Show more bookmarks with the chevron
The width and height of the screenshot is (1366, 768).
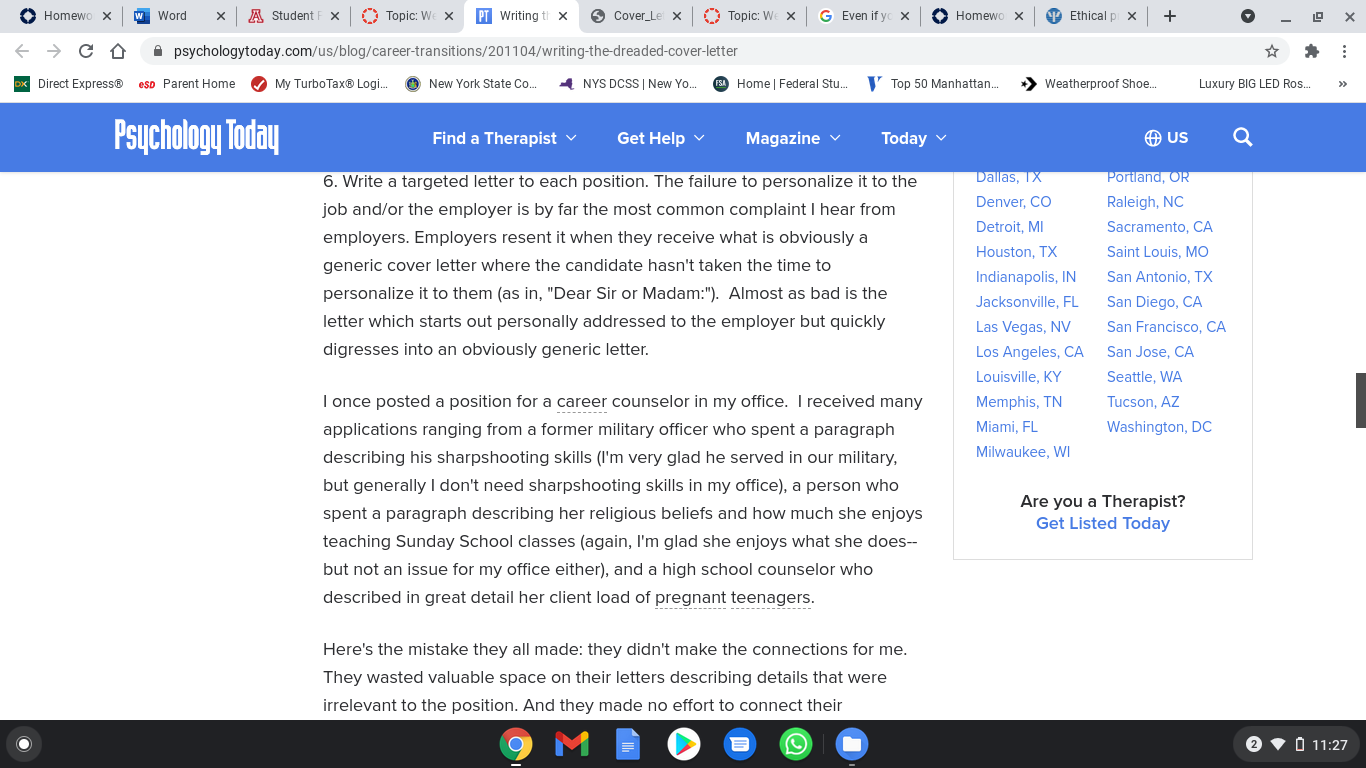[1342, 84]
